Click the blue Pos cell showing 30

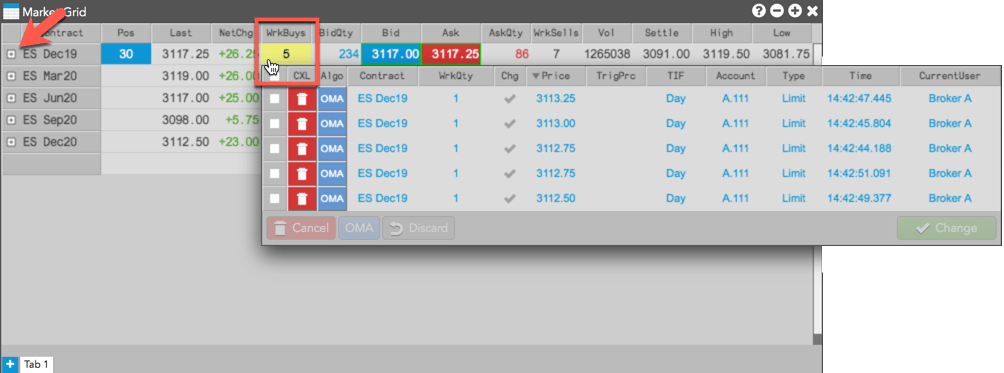pos(126,54)
